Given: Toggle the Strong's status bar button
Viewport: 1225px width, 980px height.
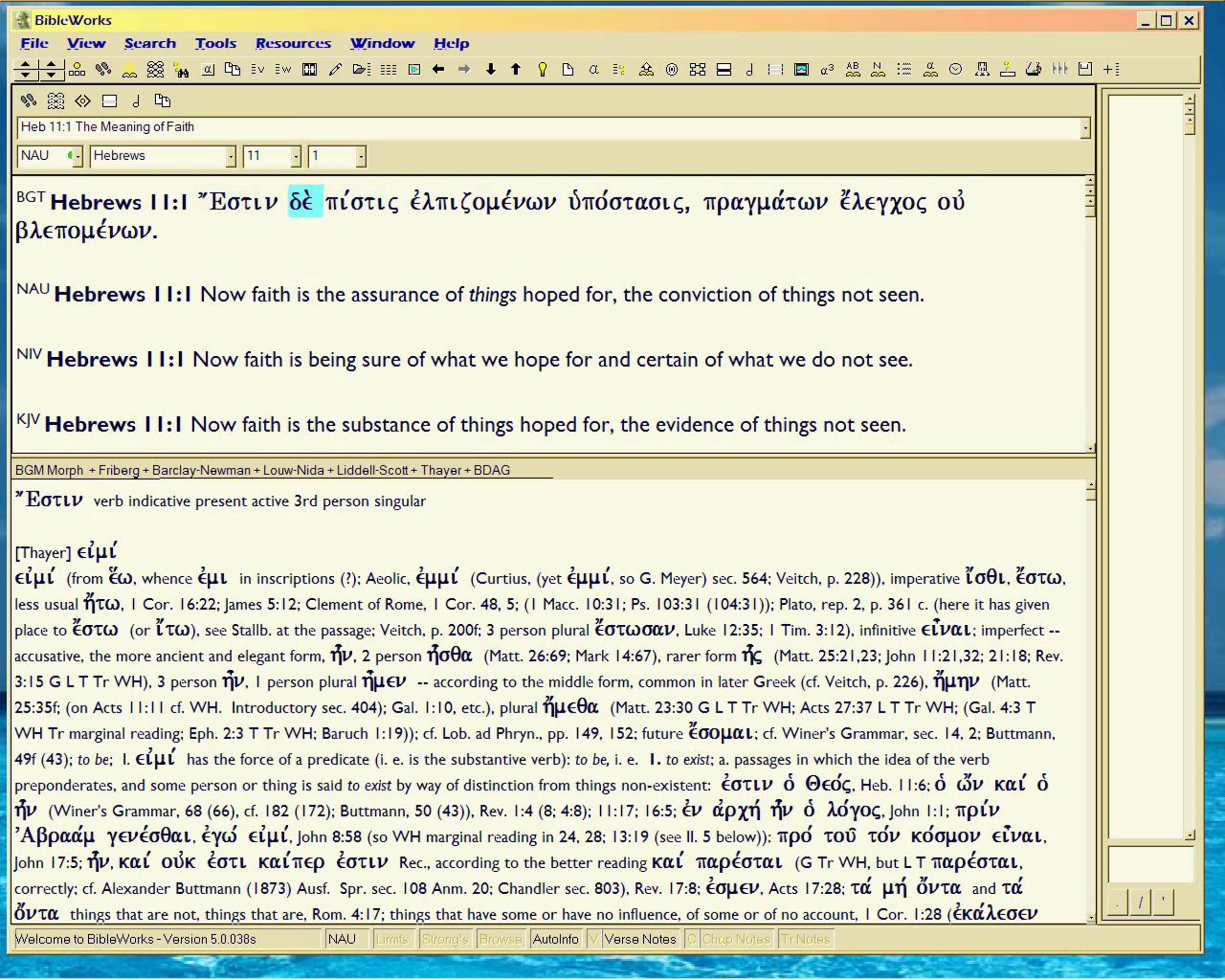Looking at the screenshot, I should [445, 939].
